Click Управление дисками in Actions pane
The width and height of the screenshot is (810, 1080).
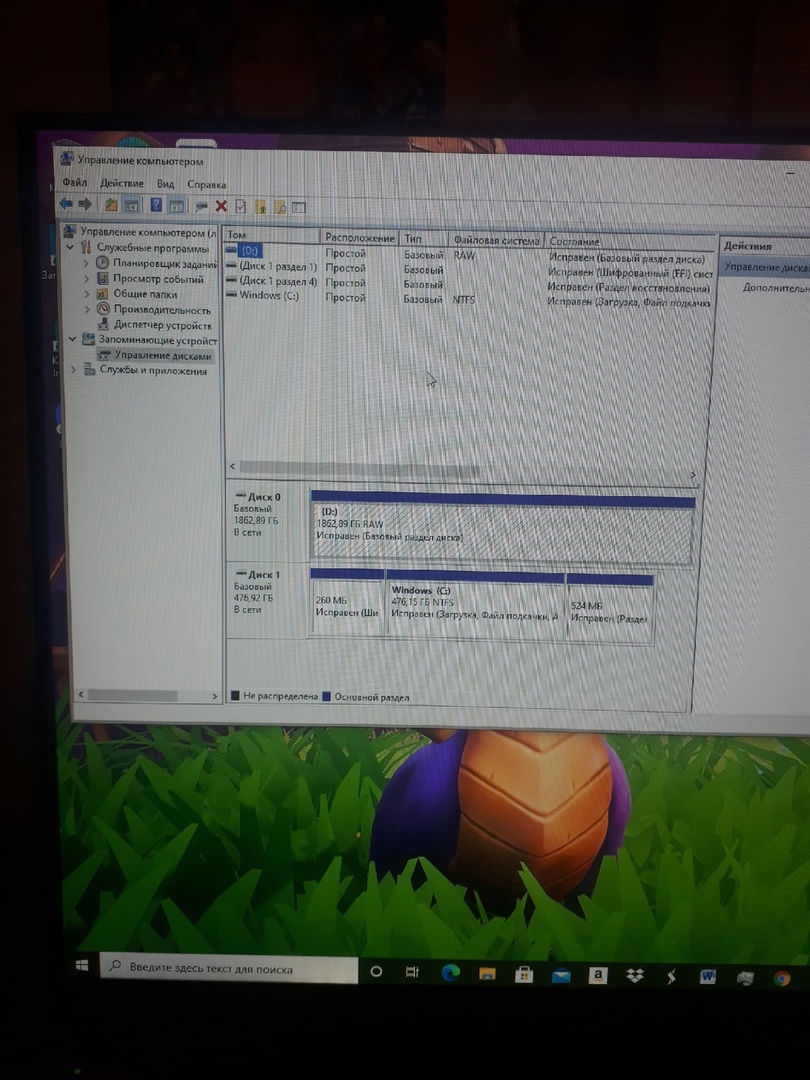click(x=766, y=267)
